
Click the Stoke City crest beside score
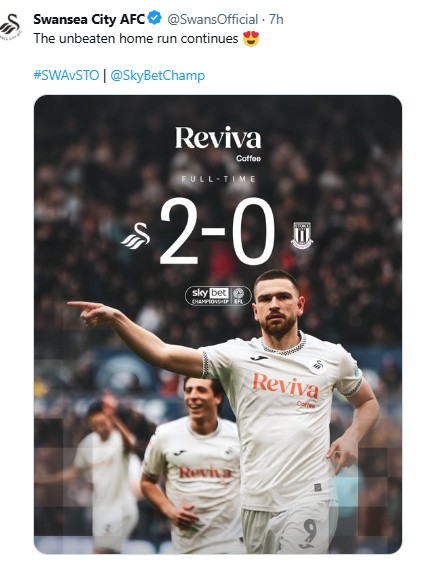[302, 235]
